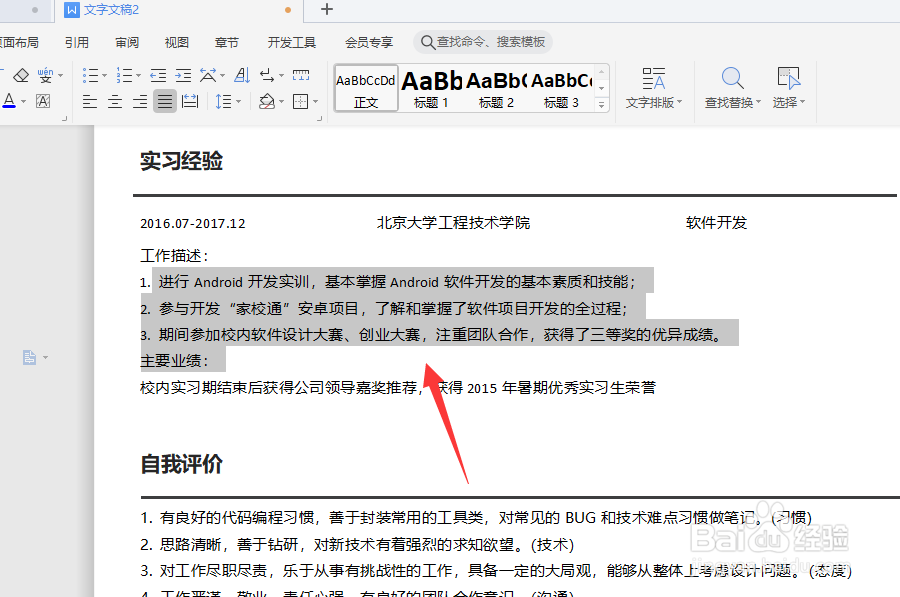Screen dimensions: 900x597
Task: Open the font color dropdown arrow
Action: click(24, 102)
